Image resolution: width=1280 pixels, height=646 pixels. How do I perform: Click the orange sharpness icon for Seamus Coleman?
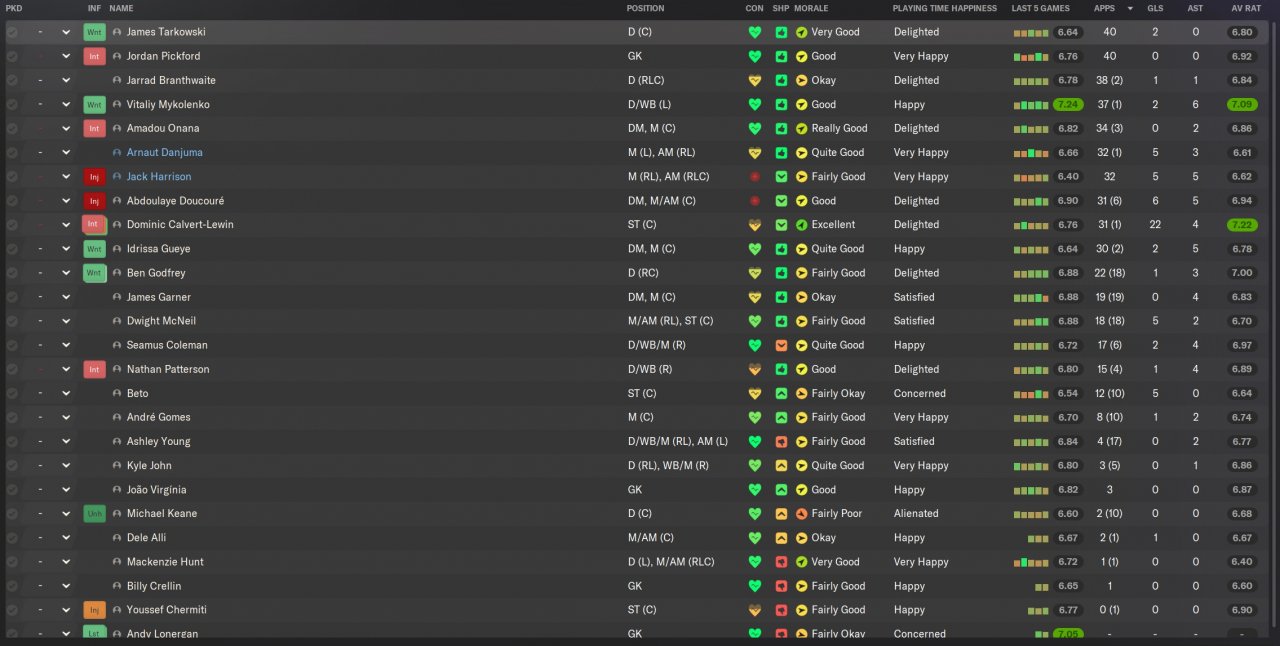point(781,345)
